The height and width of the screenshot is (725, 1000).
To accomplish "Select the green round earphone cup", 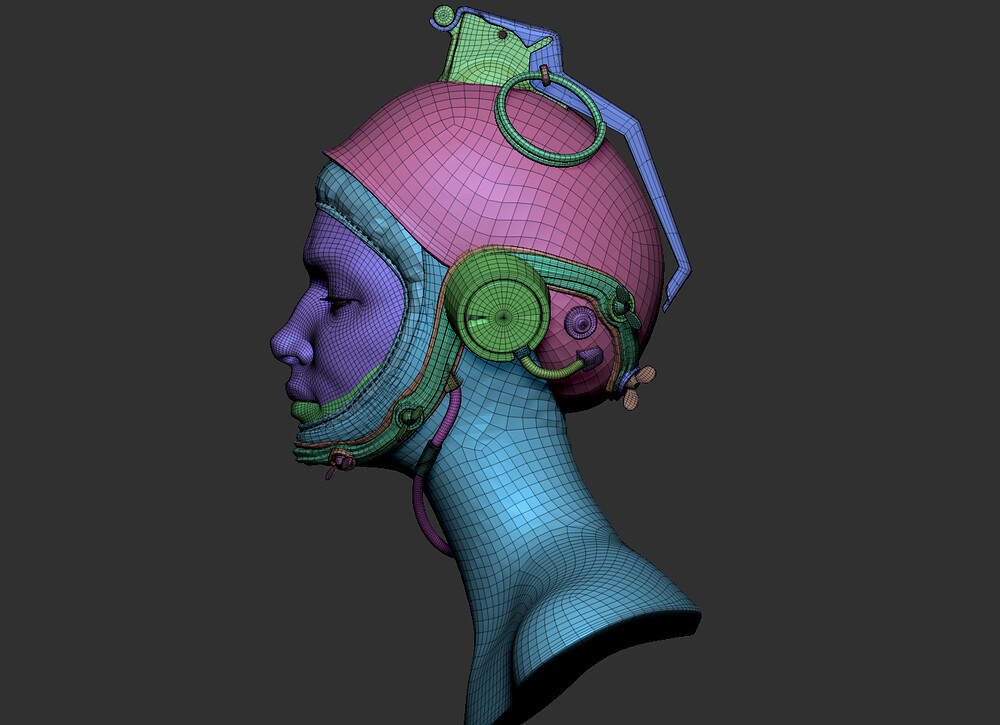I will click(499, 306).
